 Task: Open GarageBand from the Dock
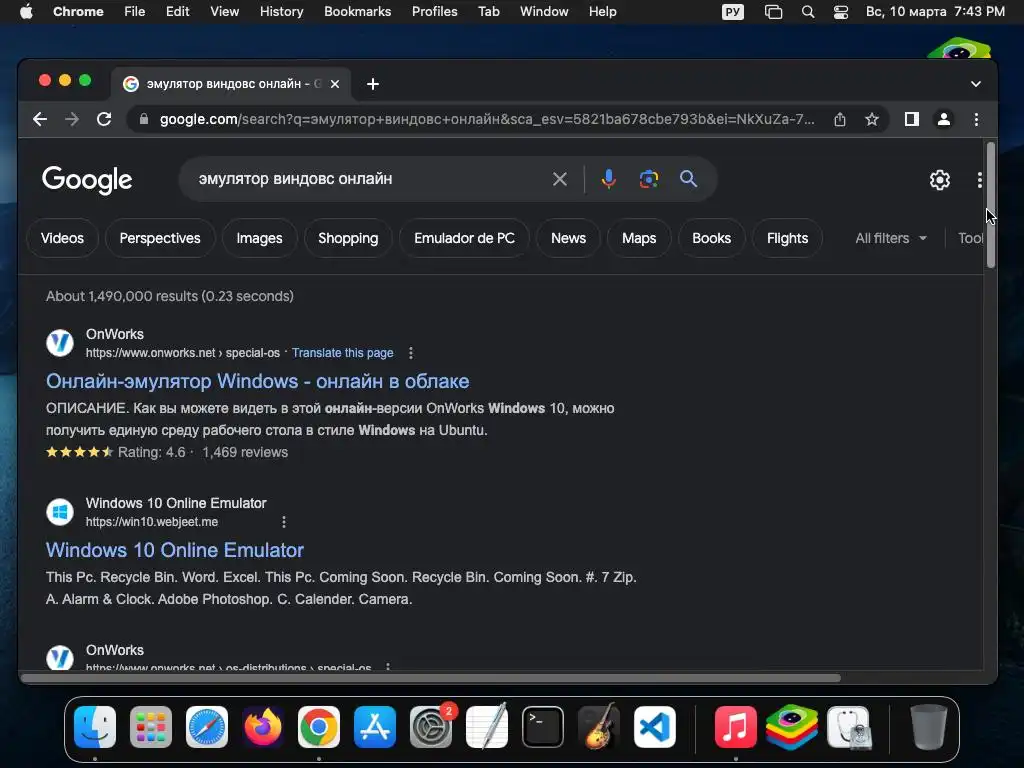click(599, 727)
